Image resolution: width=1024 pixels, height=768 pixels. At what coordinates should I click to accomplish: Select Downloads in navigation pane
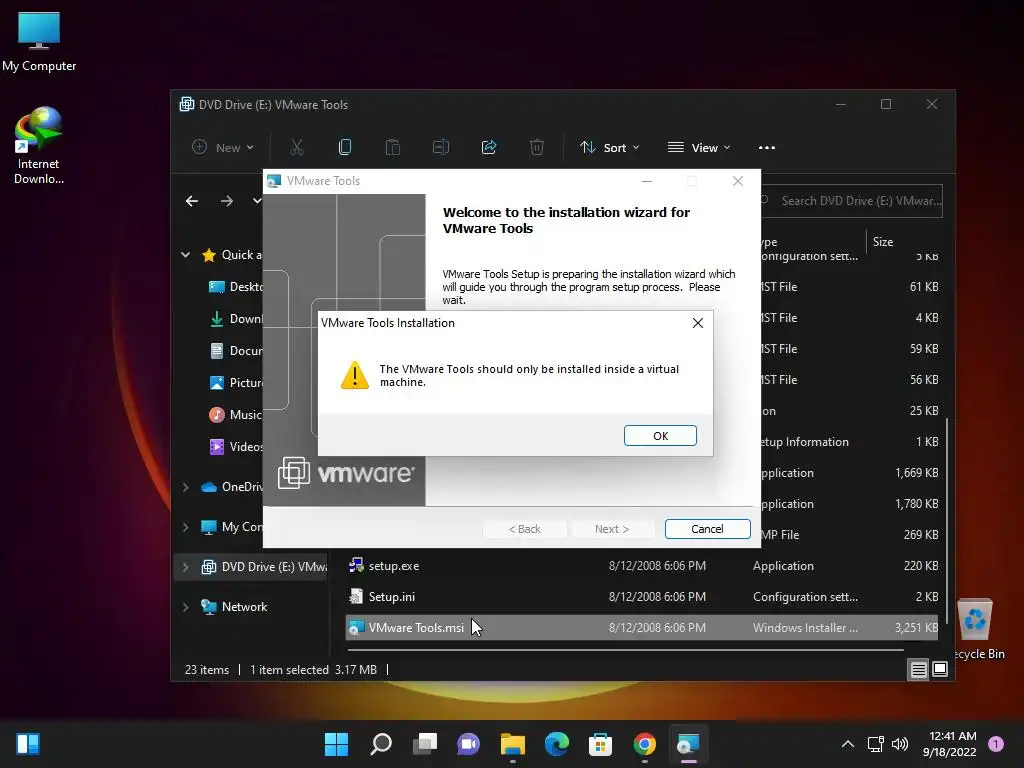tap(235, 319)
